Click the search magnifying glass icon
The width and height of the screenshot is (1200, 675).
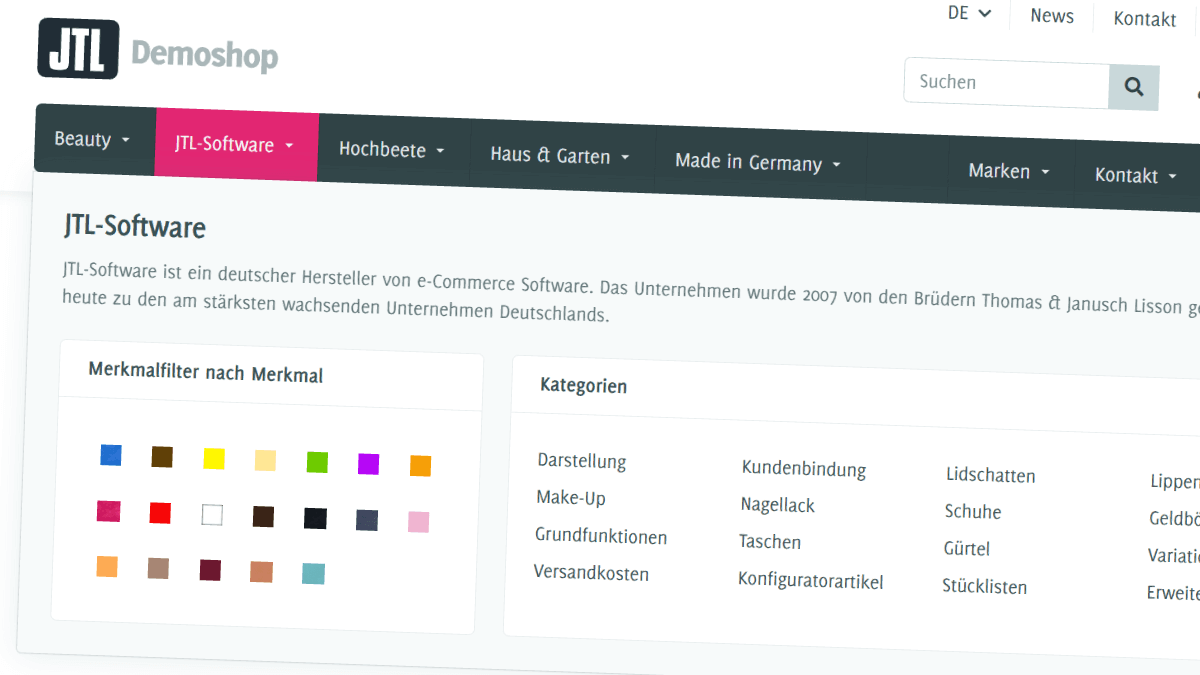point(1133,87)
